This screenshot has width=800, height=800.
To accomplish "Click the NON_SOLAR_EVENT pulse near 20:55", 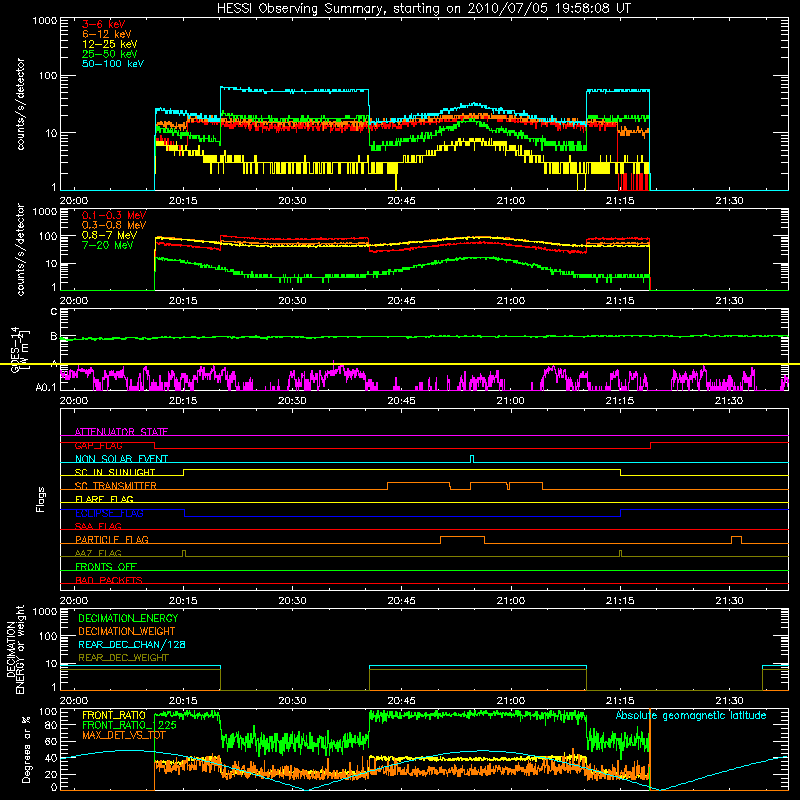I will click(x=472, y=458).
